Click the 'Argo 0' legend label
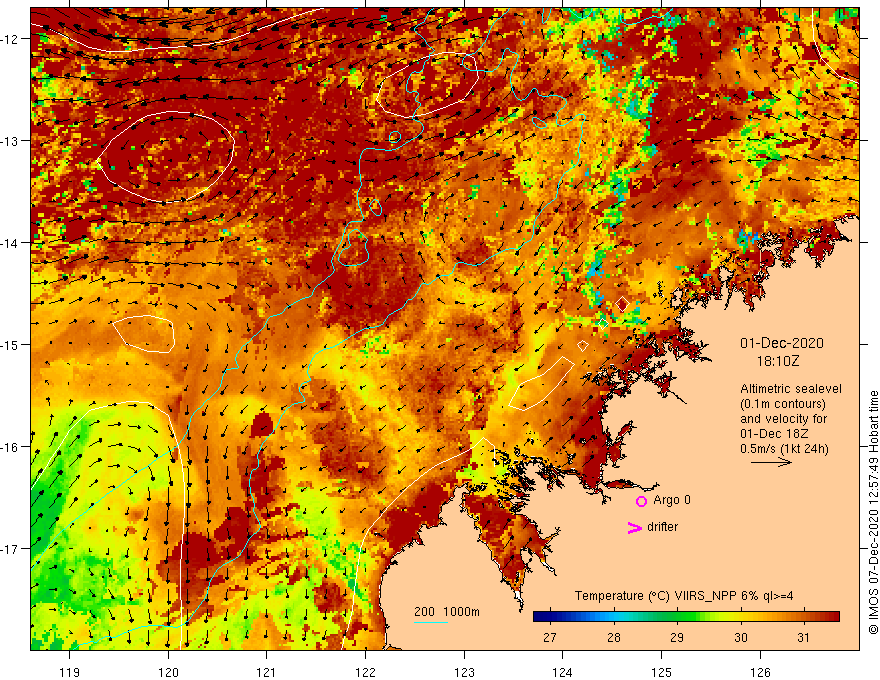Viewport: 880px width, 680px height. [x=672, y=500]
